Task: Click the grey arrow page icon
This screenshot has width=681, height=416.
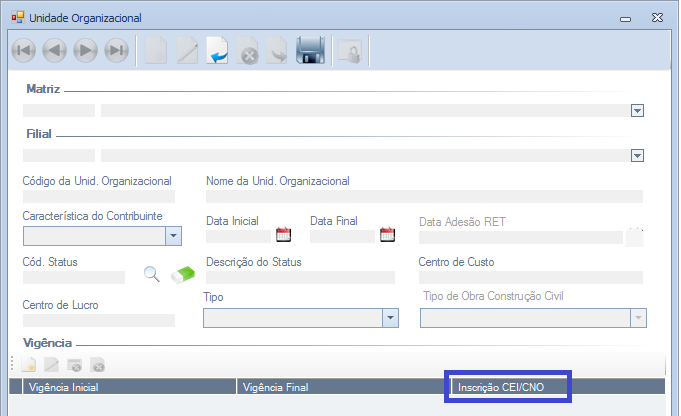Action: click(277, 51)
